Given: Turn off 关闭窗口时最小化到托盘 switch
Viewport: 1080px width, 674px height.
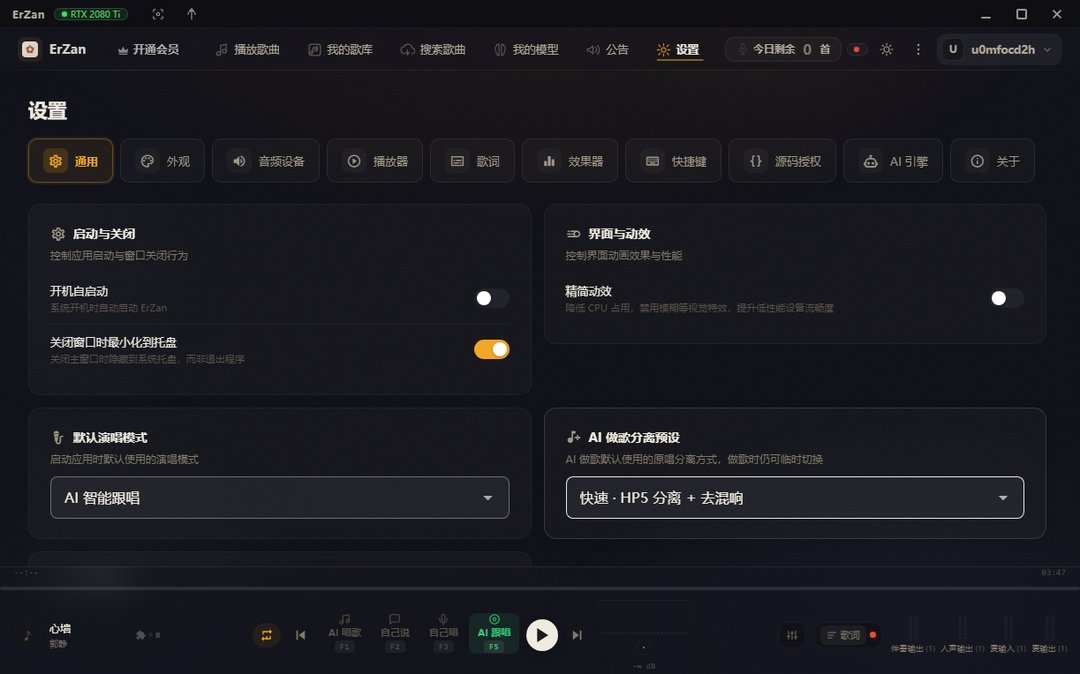Looking at the screenshot, I should click(x=492, y=350).
